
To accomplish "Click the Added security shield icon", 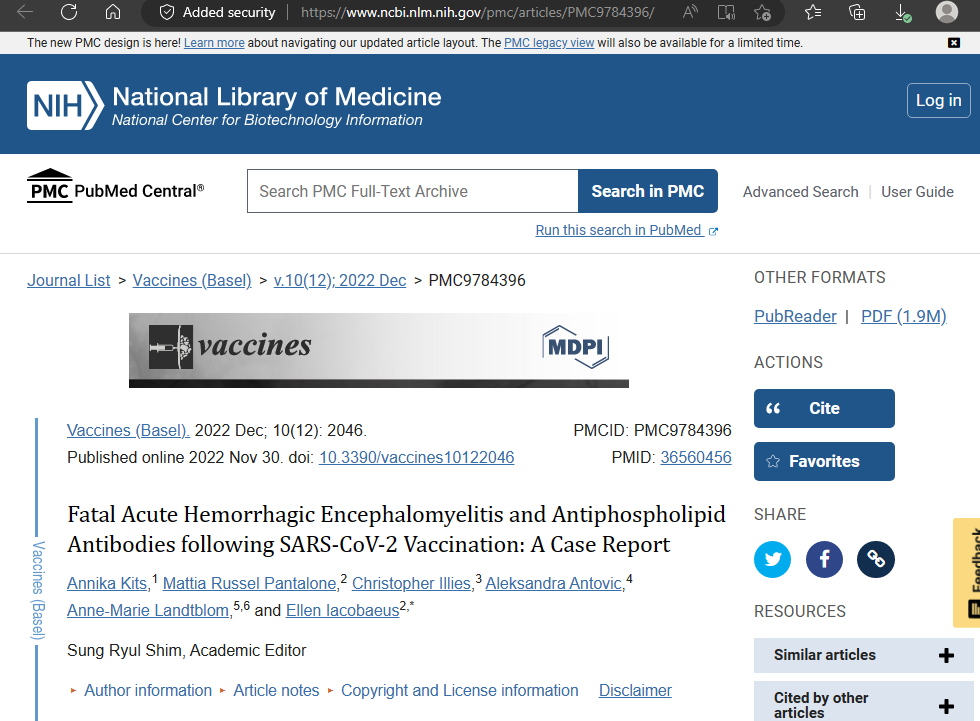I will [167, 12].
